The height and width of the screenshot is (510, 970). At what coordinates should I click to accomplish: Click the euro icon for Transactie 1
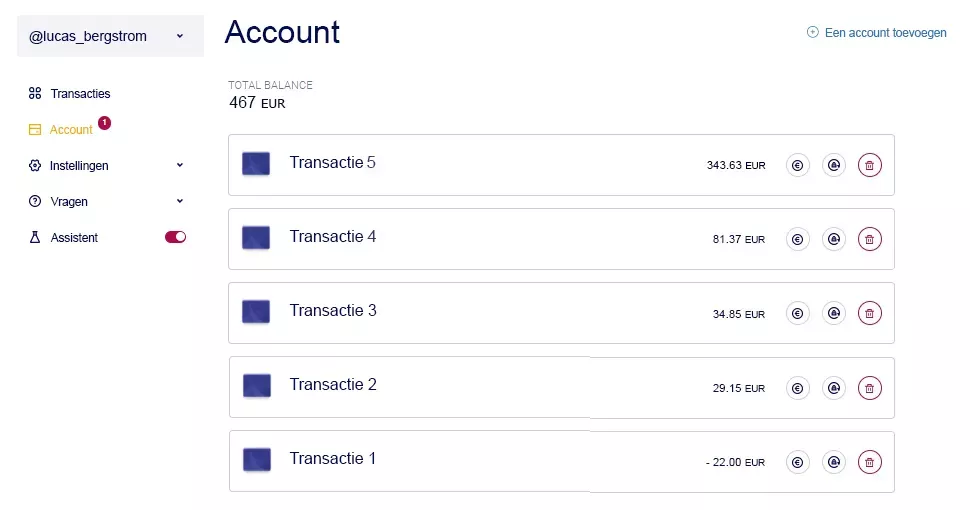point(797,462)
